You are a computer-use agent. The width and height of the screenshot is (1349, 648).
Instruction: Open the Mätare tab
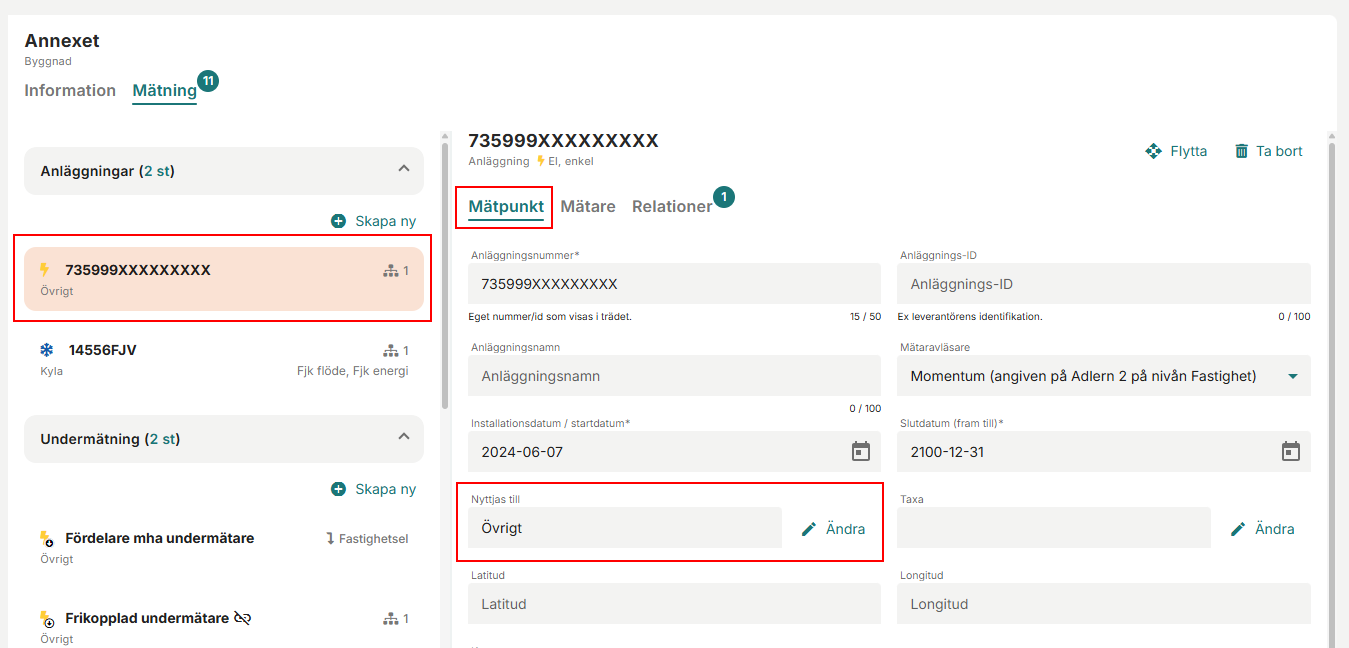point(588,206)
